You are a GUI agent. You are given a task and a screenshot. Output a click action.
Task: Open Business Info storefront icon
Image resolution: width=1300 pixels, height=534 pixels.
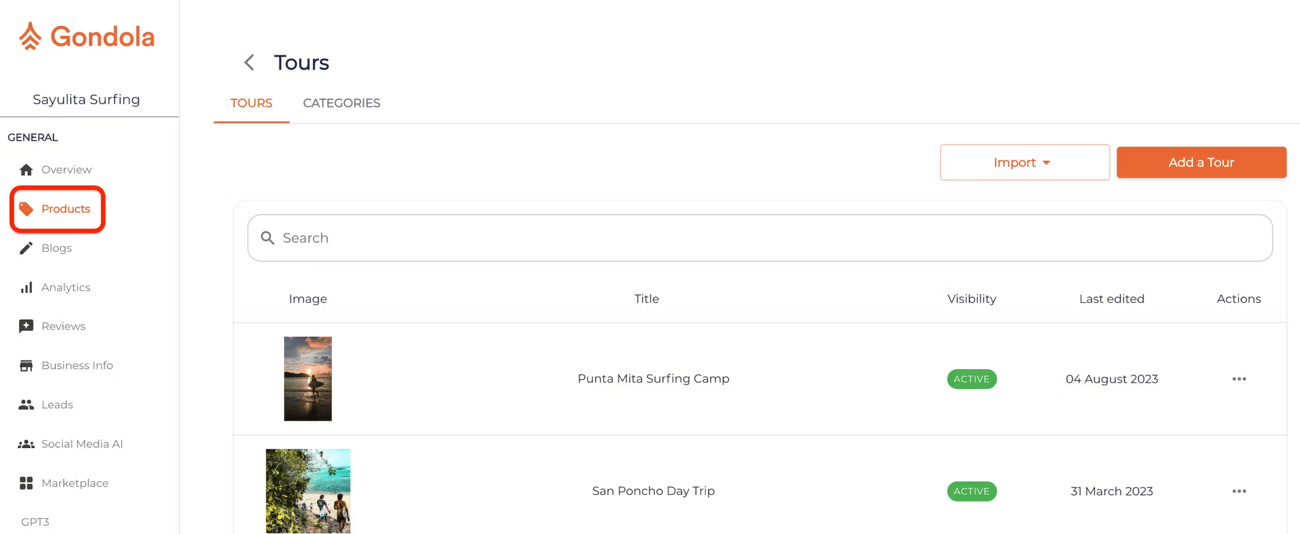(x=26, y=366)
